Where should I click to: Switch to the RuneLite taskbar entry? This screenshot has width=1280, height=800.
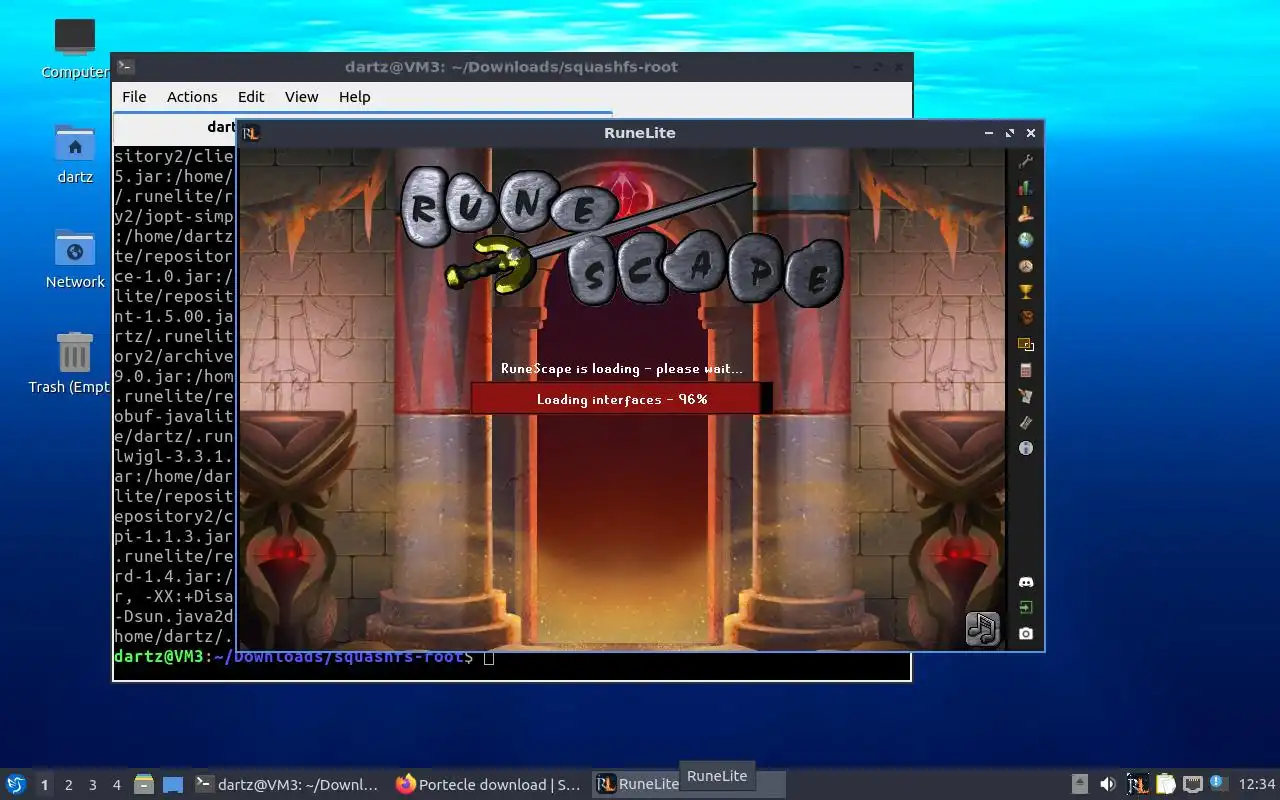click(x=638, y=784)
